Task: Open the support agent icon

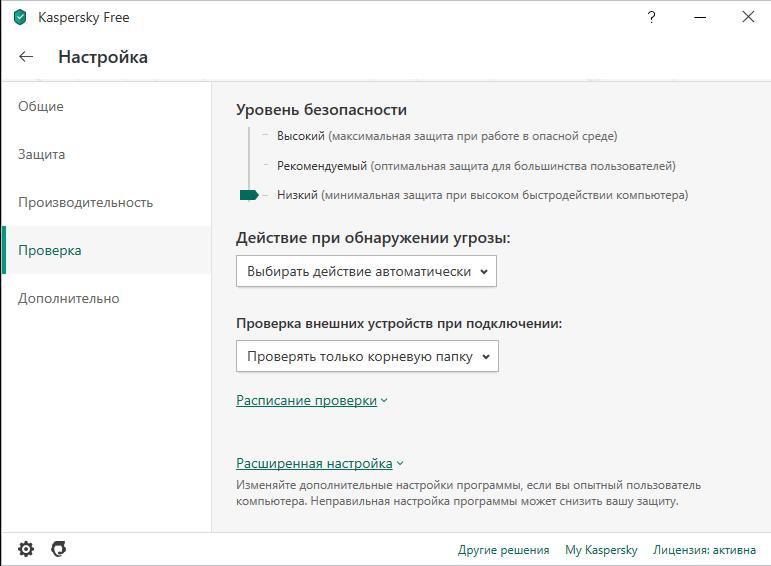Action: [x=59, y=549]
